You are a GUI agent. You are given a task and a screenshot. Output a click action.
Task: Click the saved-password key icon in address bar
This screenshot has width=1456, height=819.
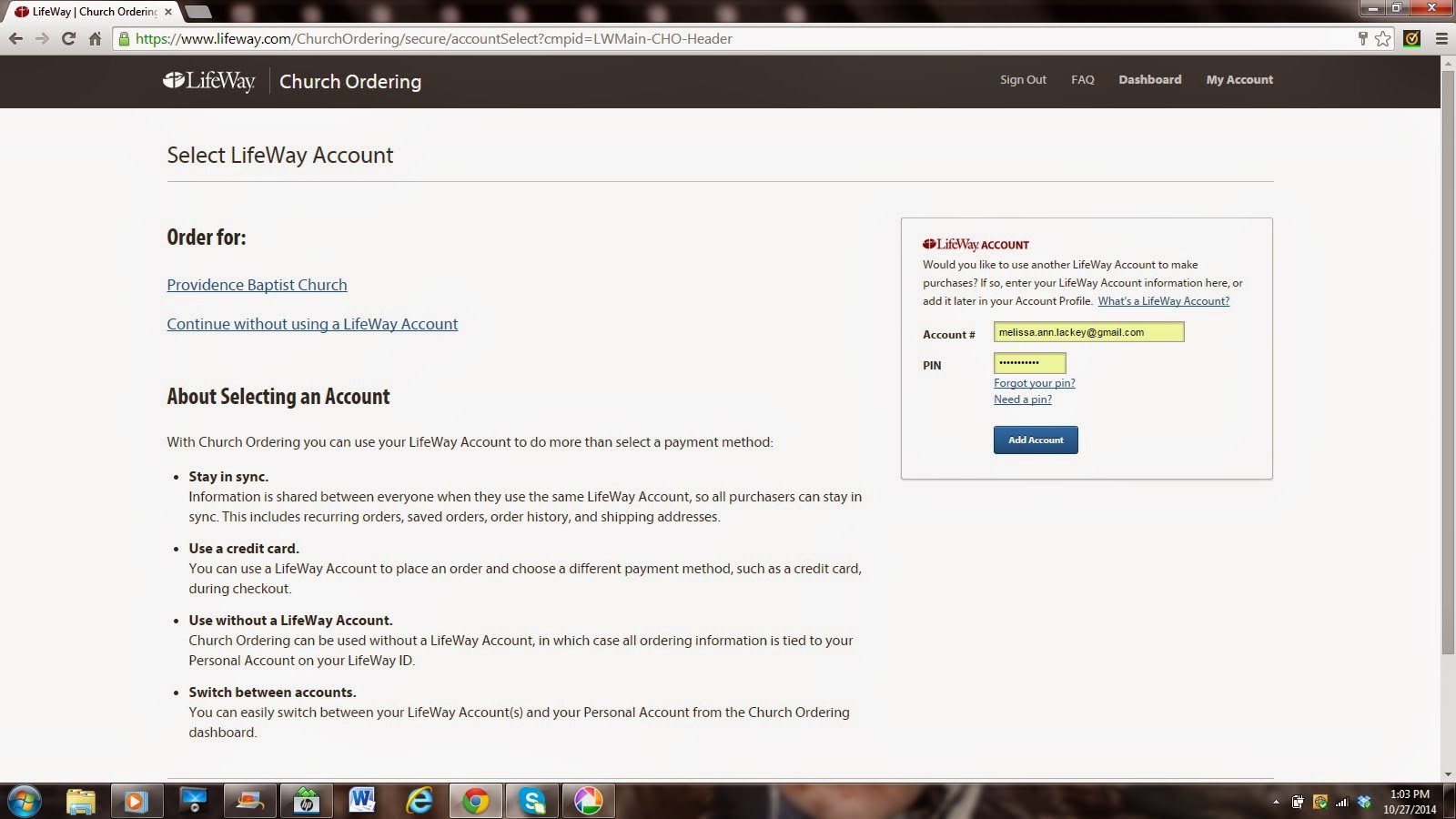(1362, 38)
